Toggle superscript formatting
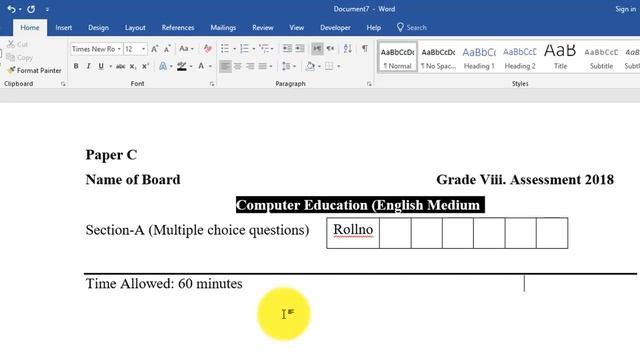This screenshot has width=640, height=360. click(145, 66)
